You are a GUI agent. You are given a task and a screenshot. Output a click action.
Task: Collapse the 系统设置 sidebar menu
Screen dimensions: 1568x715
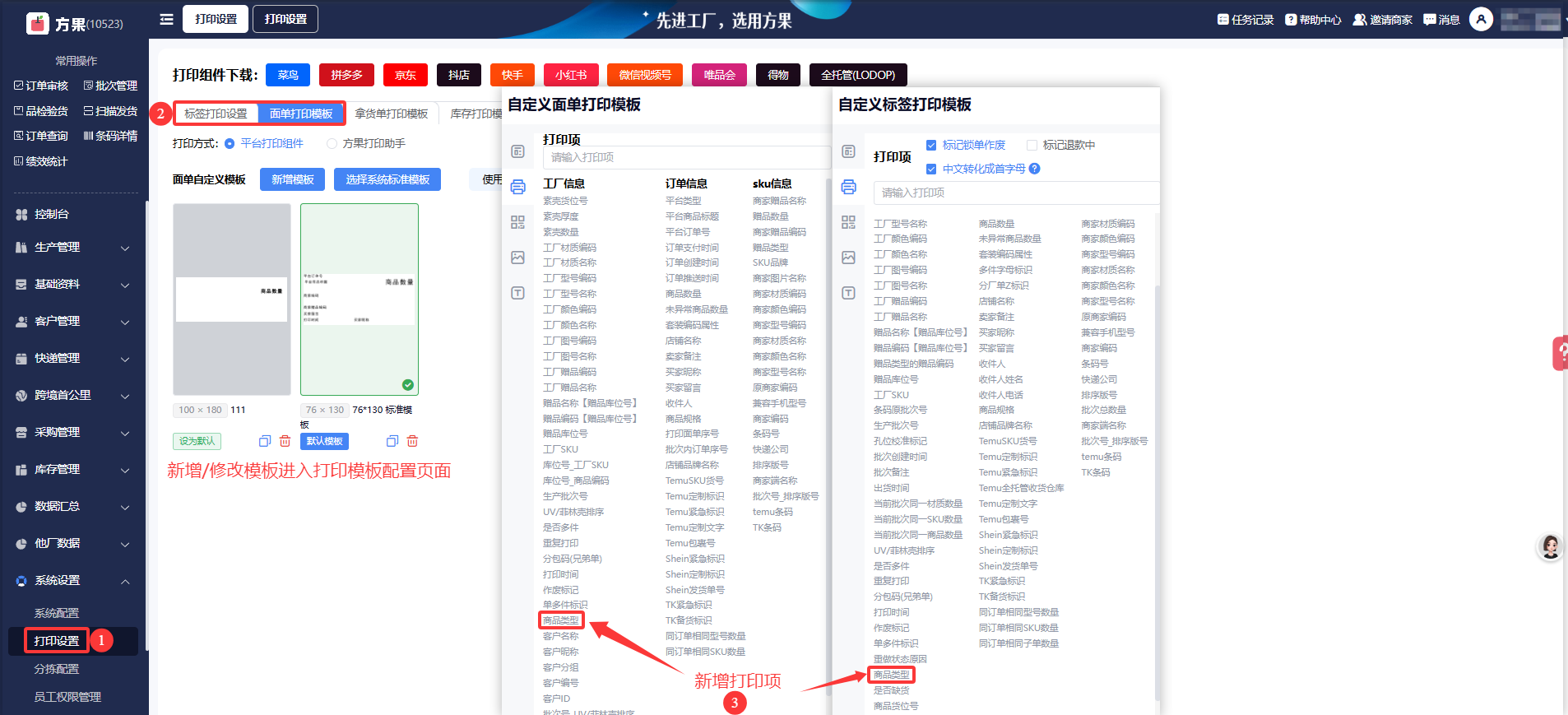pos(74,581)
